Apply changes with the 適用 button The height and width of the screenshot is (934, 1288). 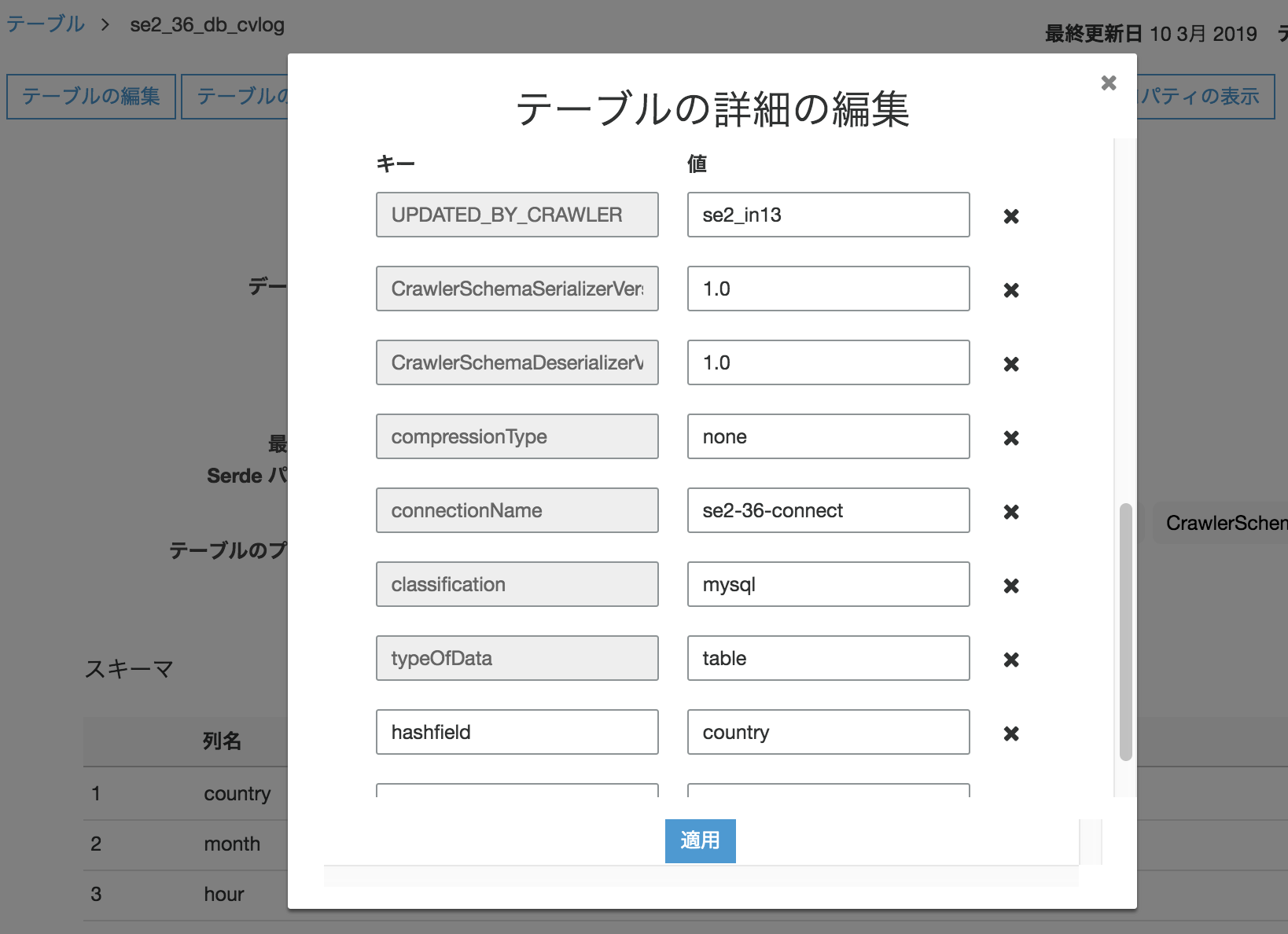[x=700, y=840]
